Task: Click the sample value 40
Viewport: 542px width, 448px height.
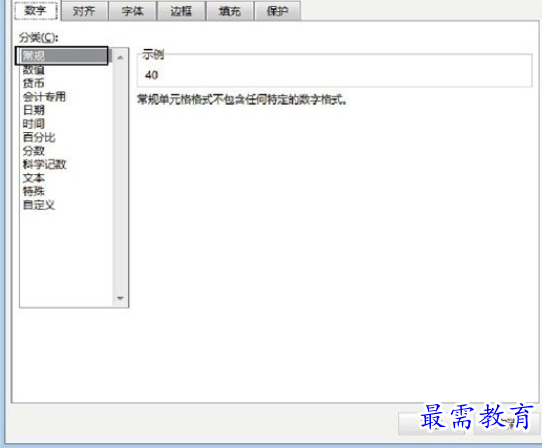Action: 151,75
